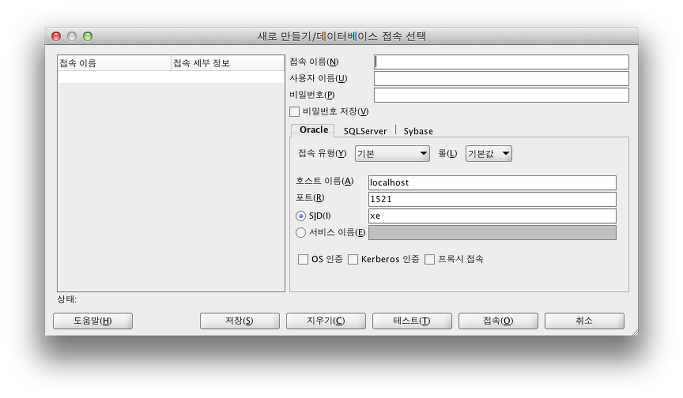The height and width of the screenshot is (398, 683).
Task: Close the dialog with the red button
Action: [x=56, y=36]
